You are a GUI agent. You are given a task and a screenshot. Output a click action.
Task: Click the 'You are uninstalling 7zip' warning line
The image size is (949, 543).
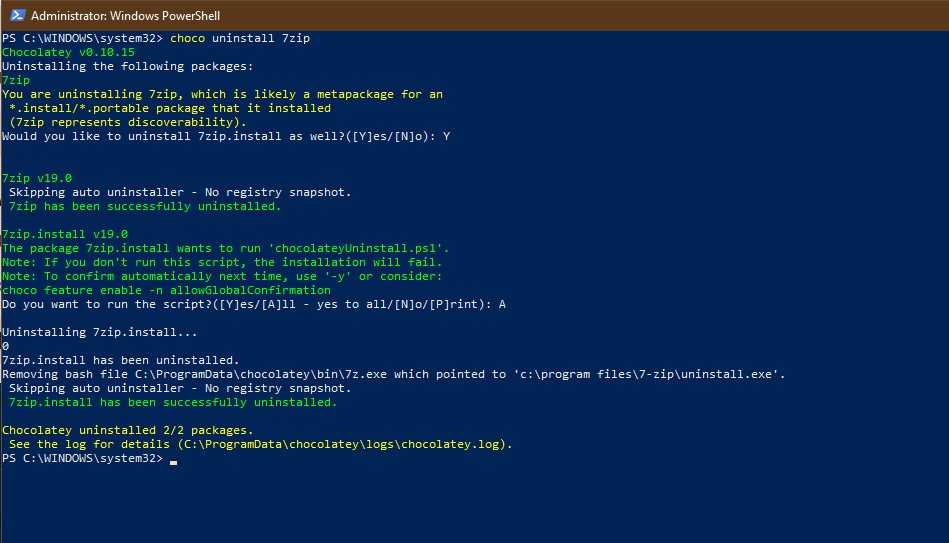click(x=222, y=94)
